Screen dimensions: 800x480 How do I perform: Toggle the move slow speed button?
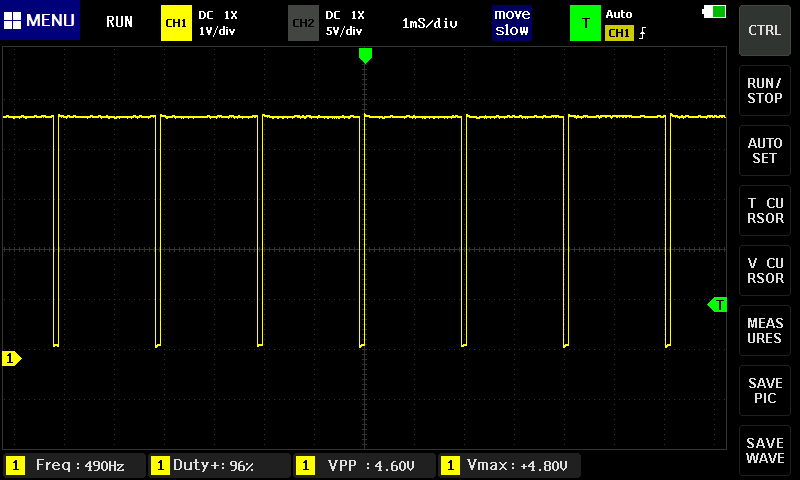[512, 22]
